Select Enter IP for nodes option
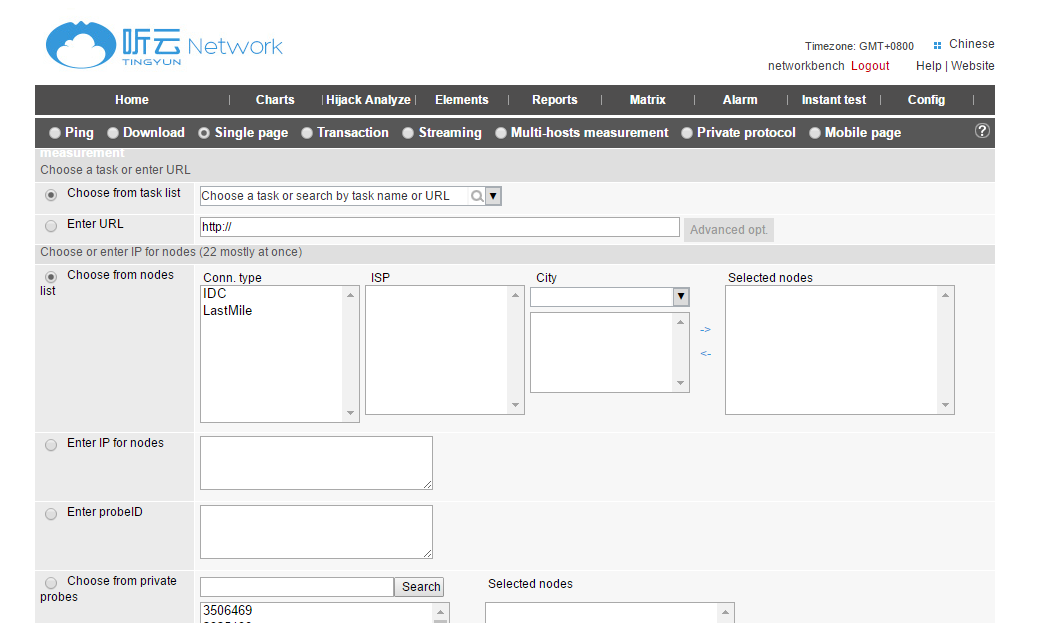The height and width of the screenshot is (623, 1042). (x=51, y=445)
